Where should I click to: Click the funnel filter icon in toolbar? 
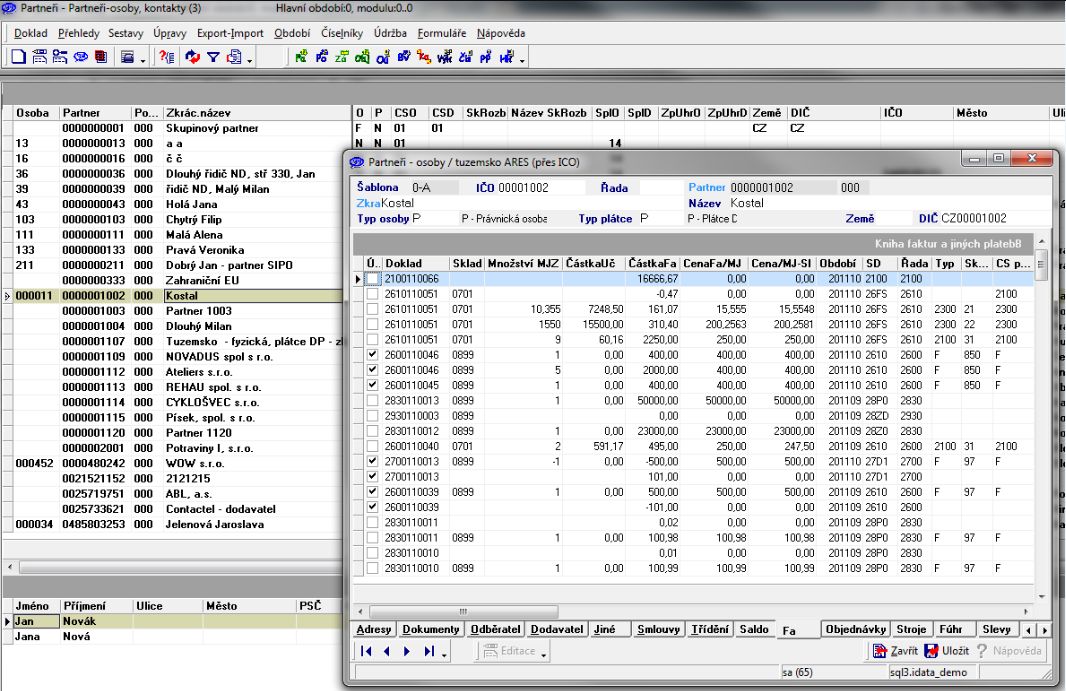tap(211, 59)
